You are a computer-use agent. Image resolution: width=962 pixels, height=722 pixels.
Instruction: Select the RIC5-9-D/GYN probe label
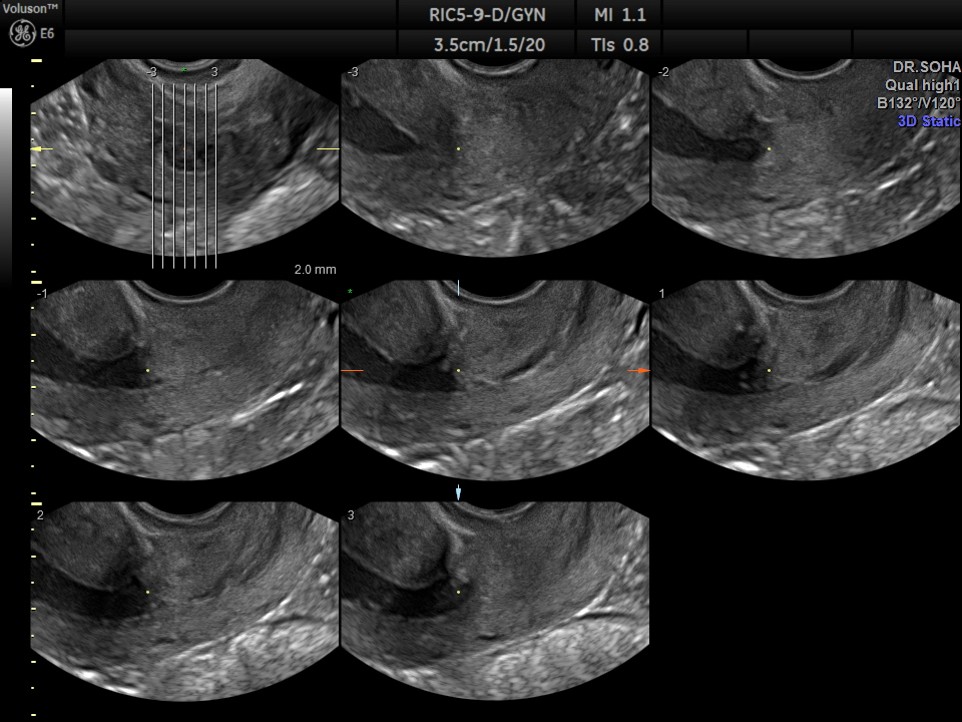pos(487,15)
